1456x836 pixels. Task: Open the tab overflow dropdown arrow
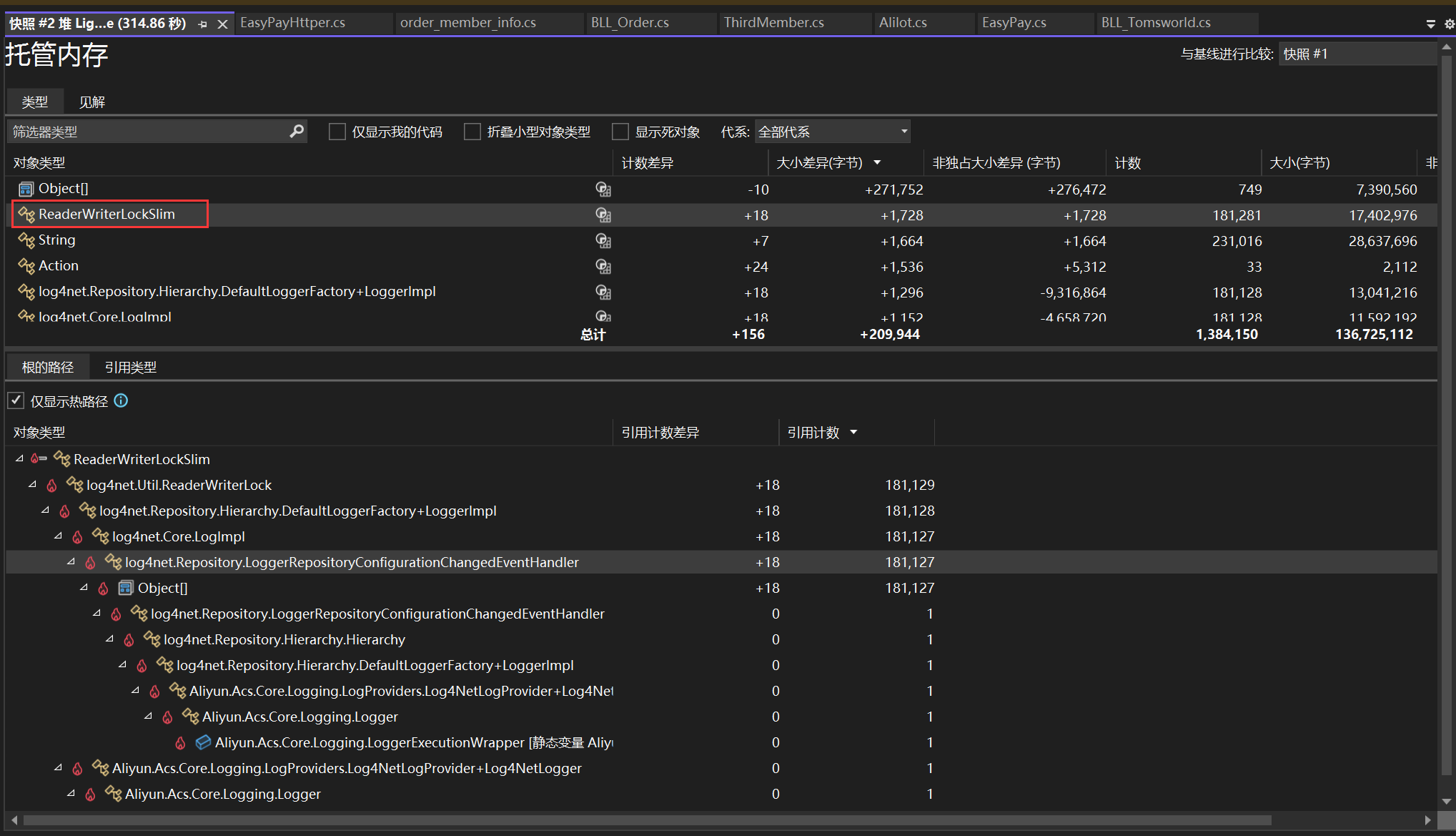click(x=1431, y=24)
